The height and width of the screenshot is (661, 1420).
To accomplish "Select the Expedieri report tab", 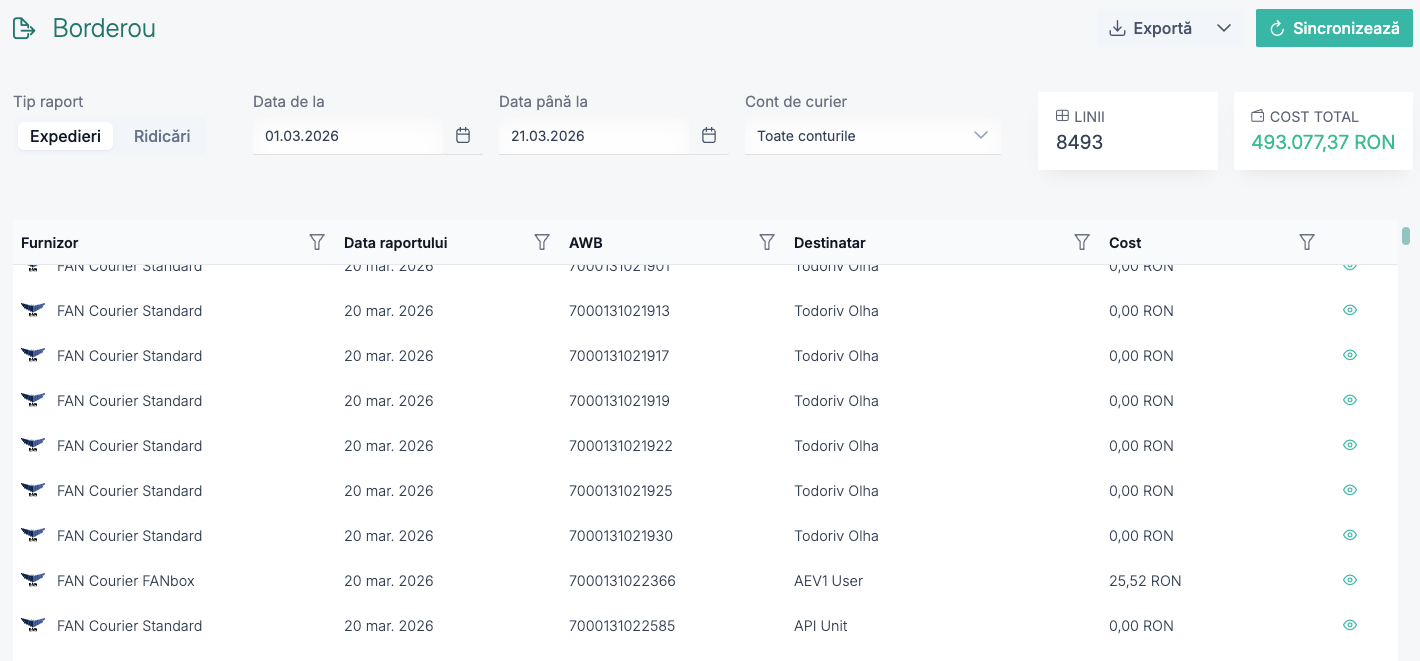I will (65, 135).
